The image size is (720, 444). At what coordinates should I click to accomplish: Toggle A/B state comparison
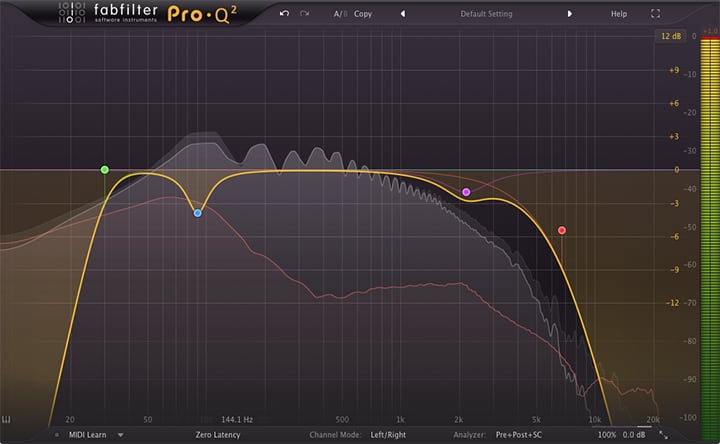(x=340, y=14)
